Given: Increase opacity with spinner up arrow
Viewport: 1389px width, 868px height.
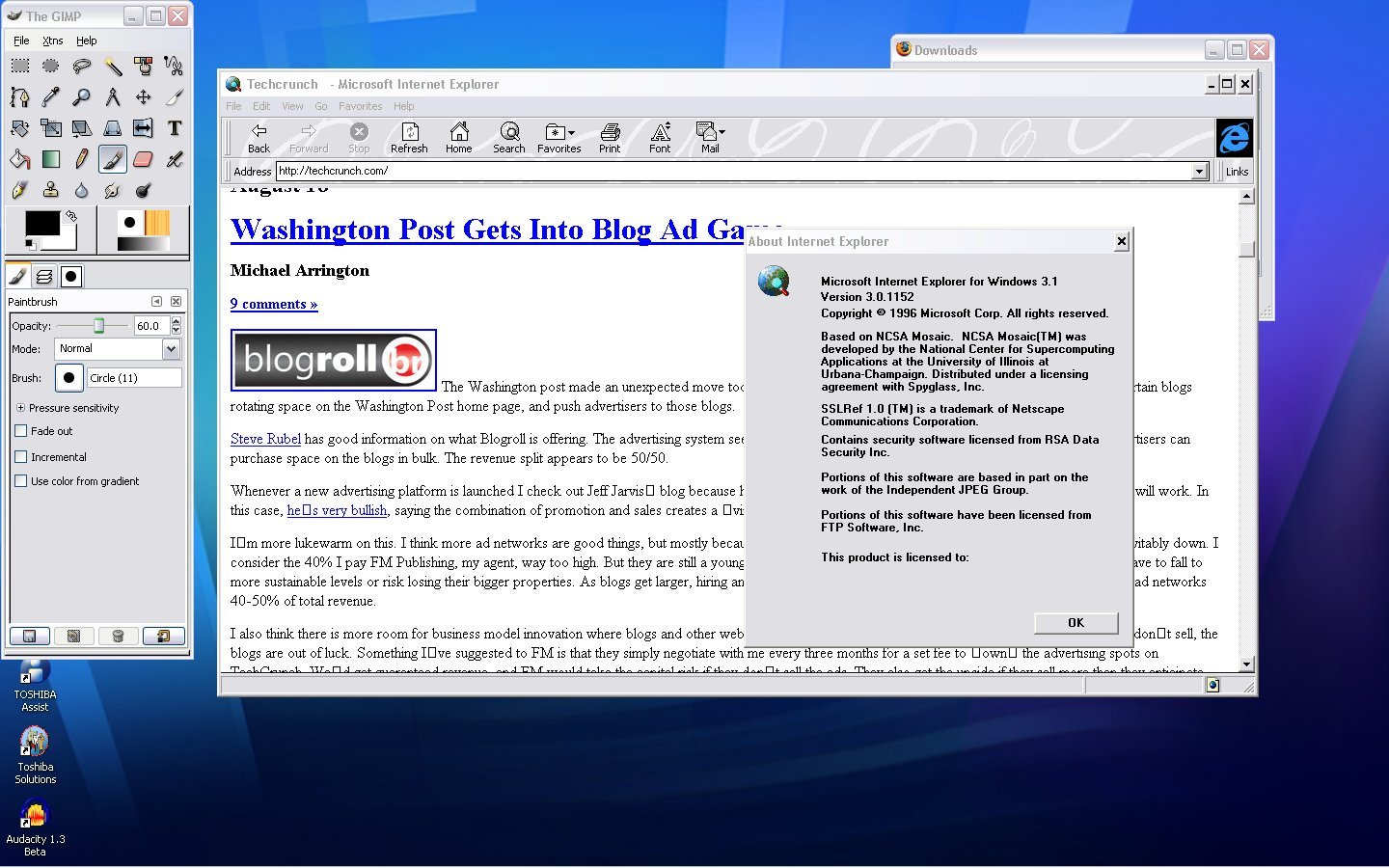Looking at the screenshot, I should pyautogui.click(x=176, y=322).
